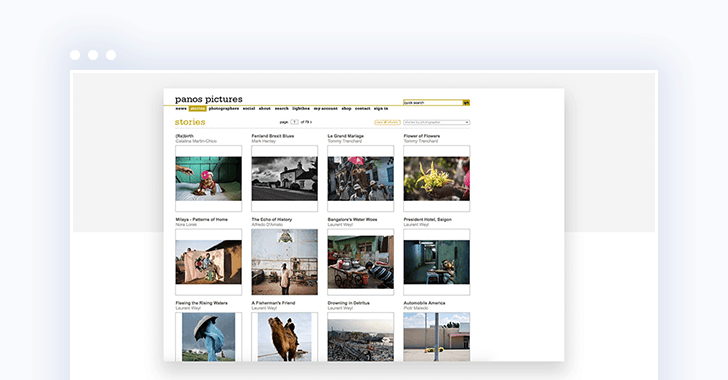The height and width of the screenshot is (380, 728).
Task: Go to my account in navigation
Action: coord(325,109)
